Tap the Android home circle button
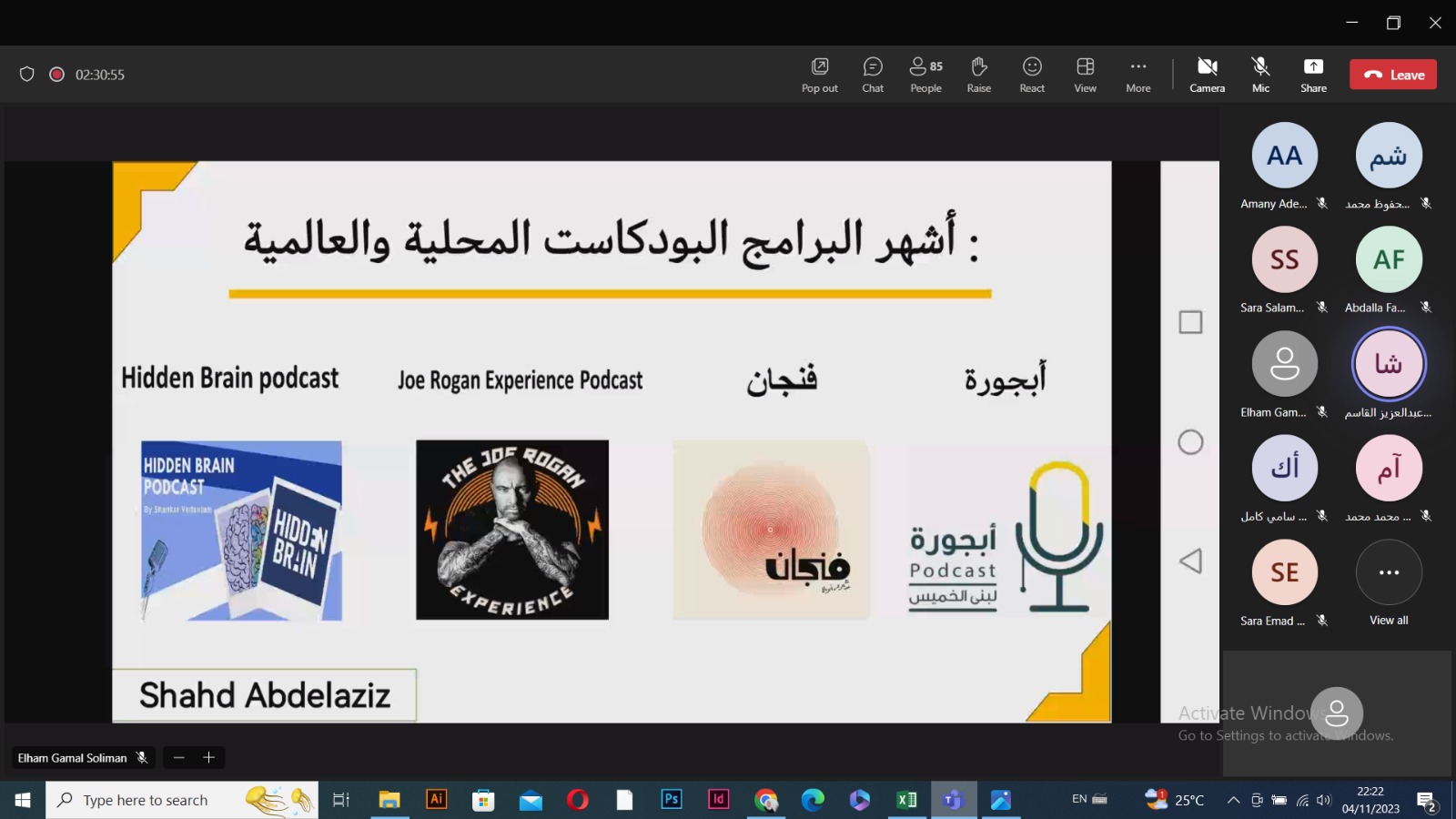 (x=1190, y=442)
